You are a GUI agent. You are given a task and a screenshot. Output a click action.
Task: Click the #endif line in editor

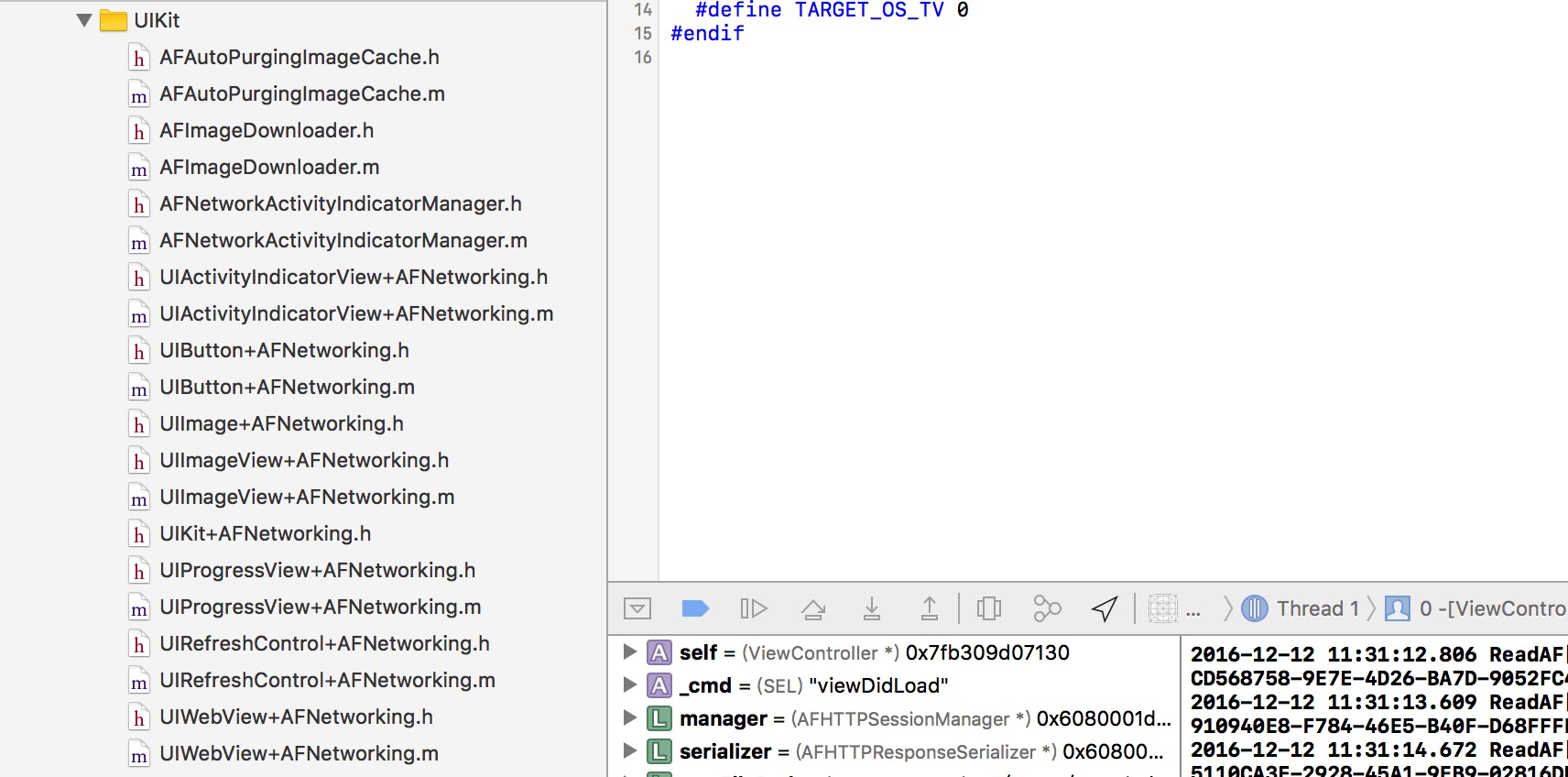coord(707,34)
